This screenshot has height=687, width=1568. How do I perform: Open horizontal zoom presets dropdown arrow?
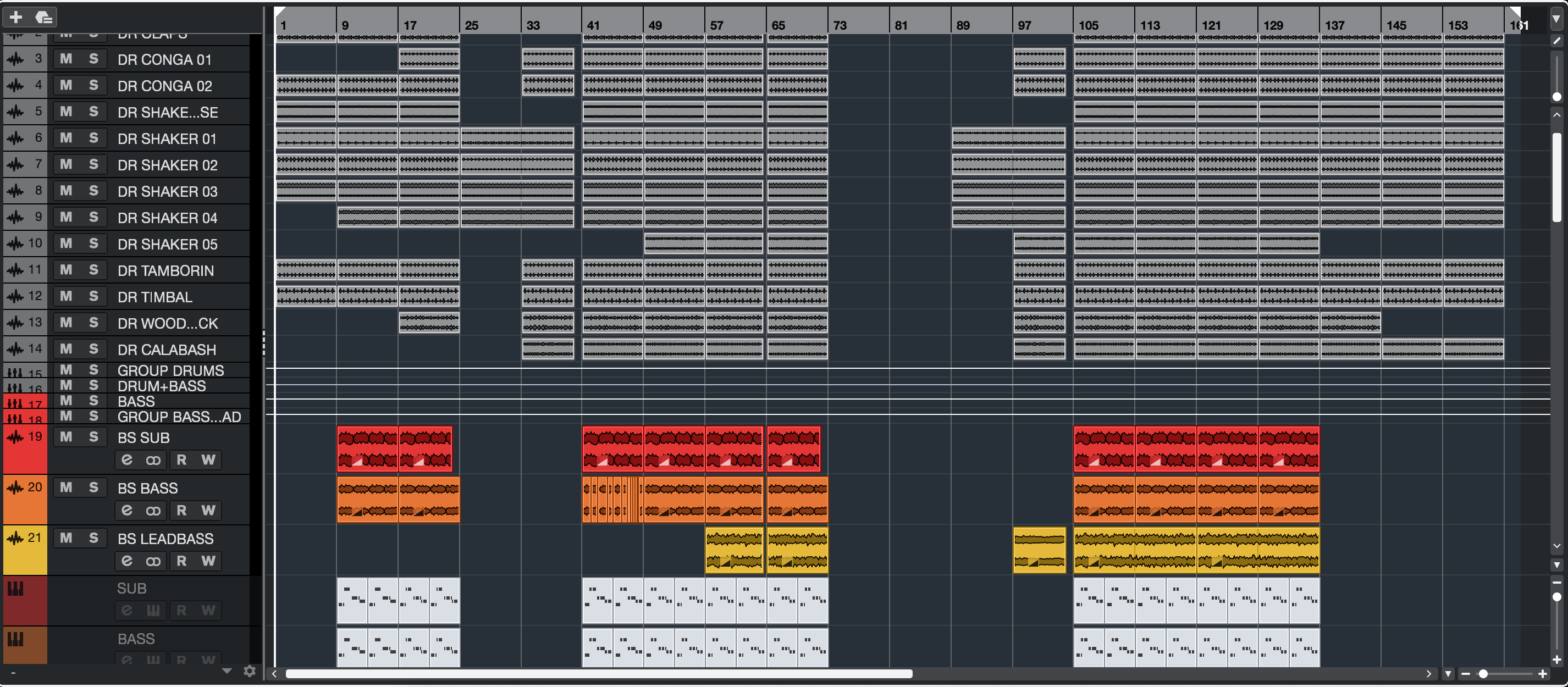(x=1448, y=674)
